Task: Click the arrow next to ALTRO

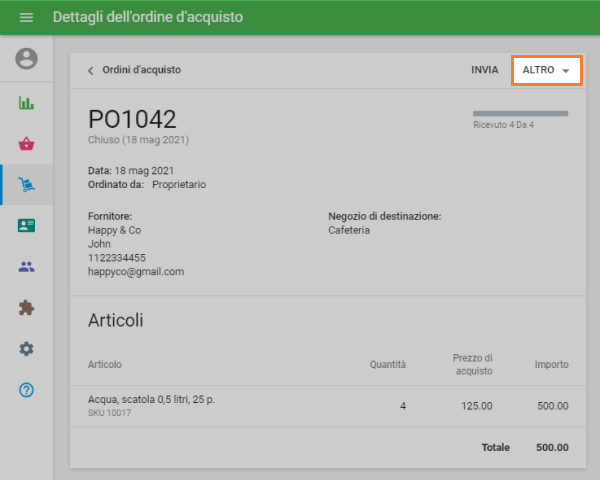Action: (x=566, y=71)
